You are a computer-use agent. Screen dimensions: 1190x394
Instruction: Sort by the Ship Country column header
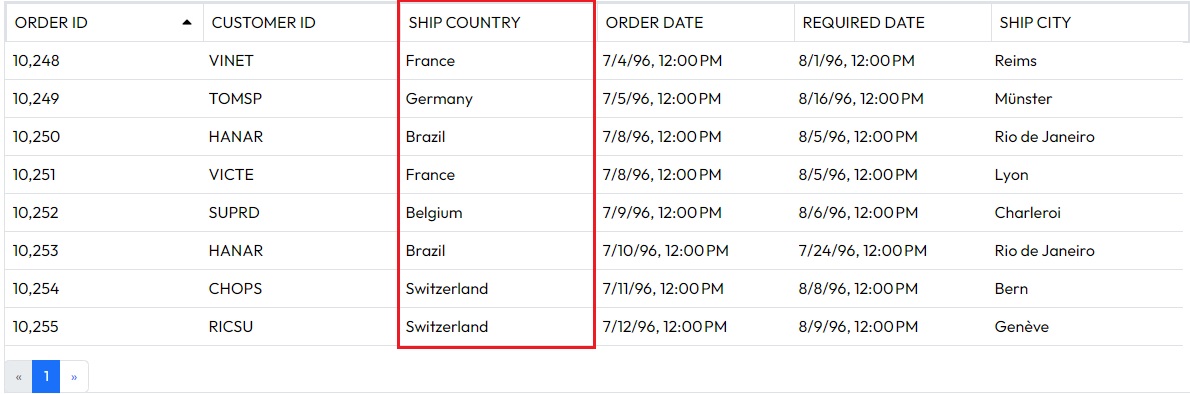click(x=498, y=23)
